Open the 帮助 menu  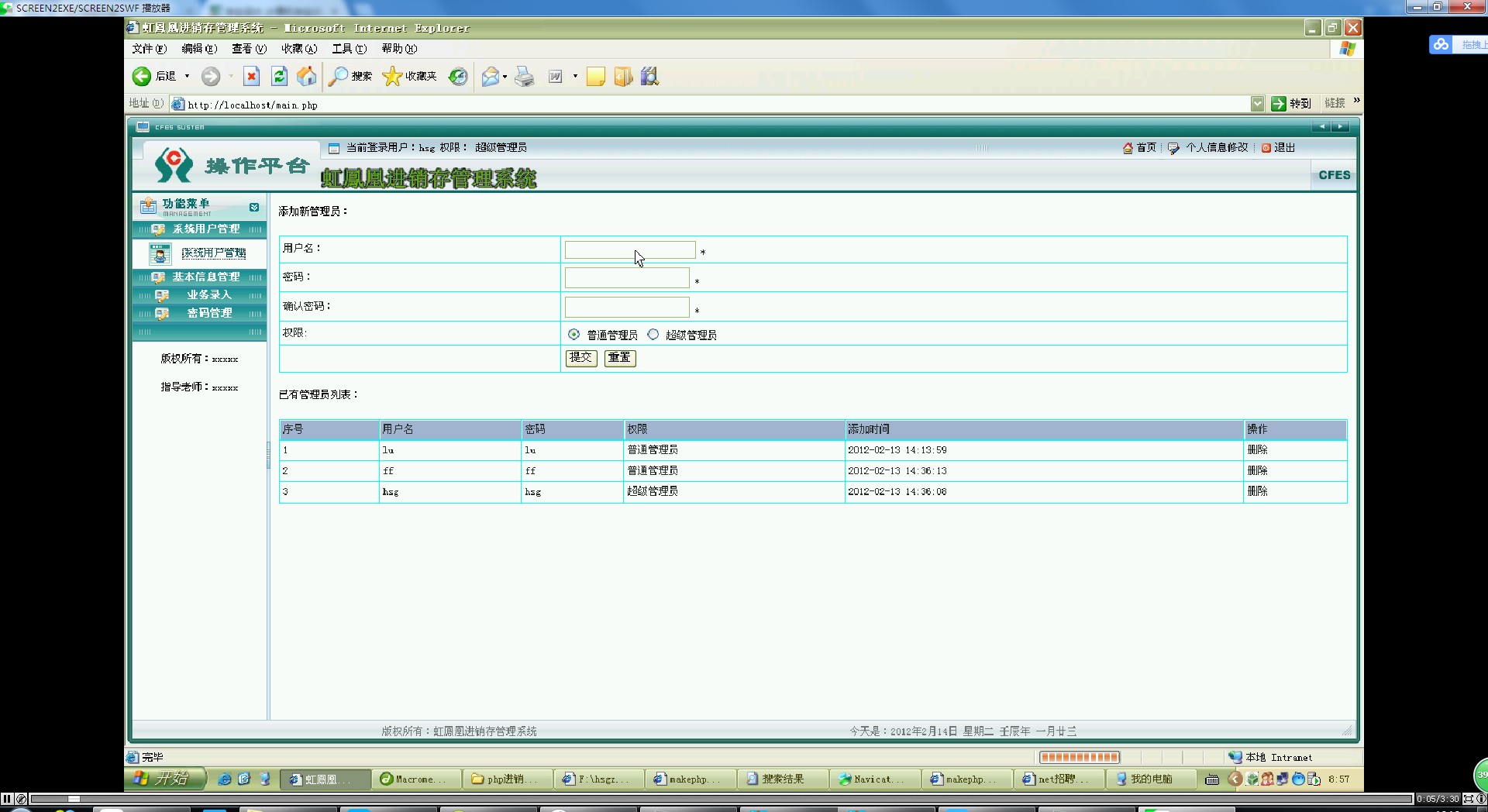pyautogui.click(x=399, y=49)
